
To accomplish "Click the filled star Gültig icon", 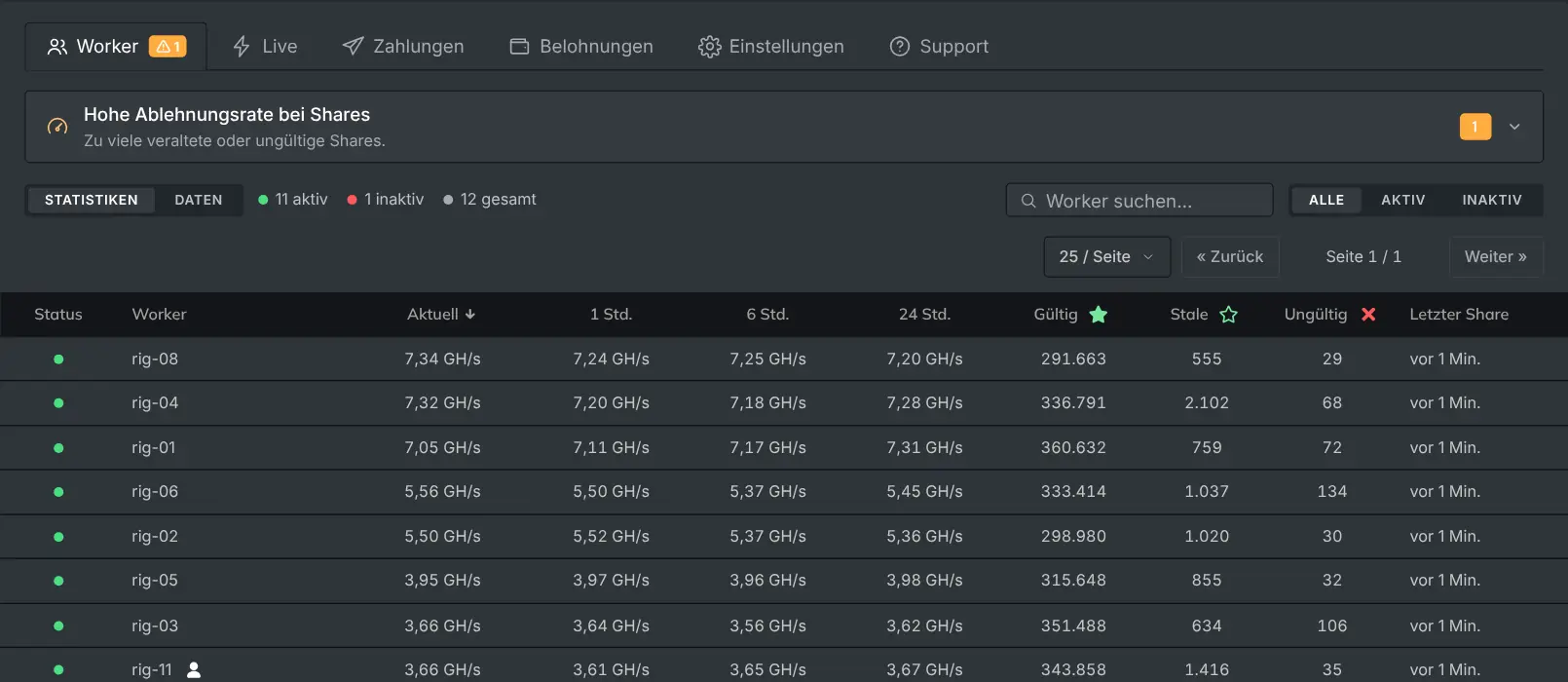I will [x=1099, y=315].
